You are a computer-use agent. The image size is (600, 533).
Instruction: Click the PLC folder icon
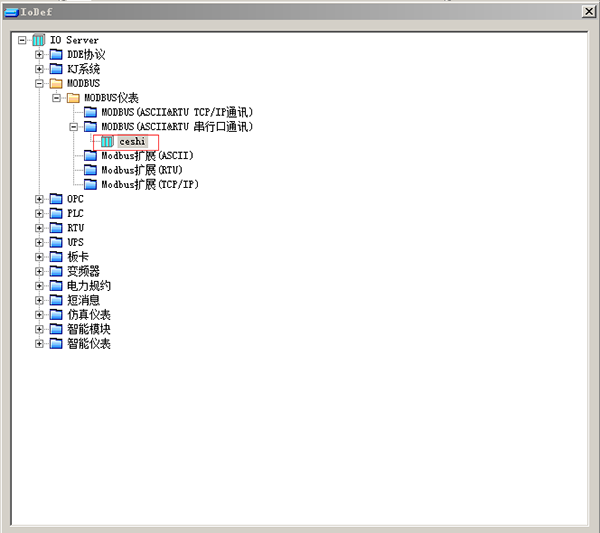tap(56, 214)
